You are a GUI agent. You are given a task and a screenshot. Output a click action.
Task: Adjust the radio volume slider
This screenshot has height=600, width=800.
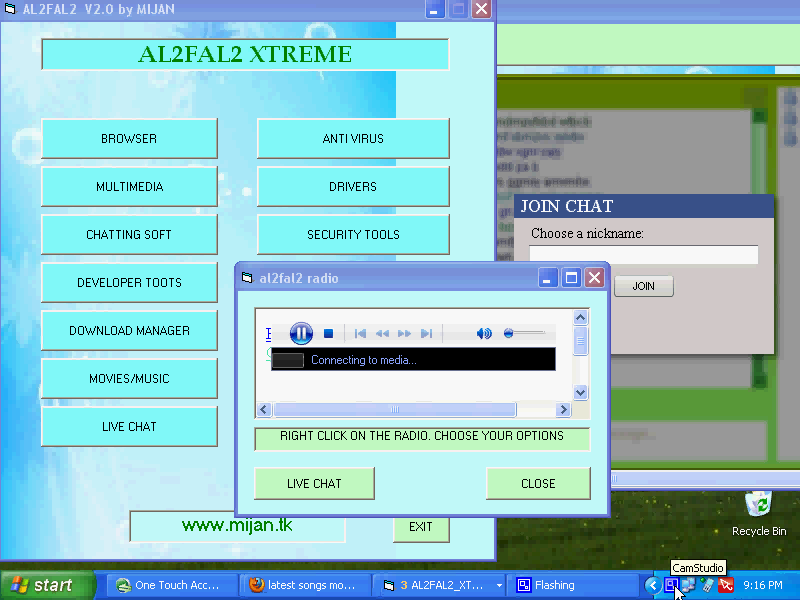(524, 333)
